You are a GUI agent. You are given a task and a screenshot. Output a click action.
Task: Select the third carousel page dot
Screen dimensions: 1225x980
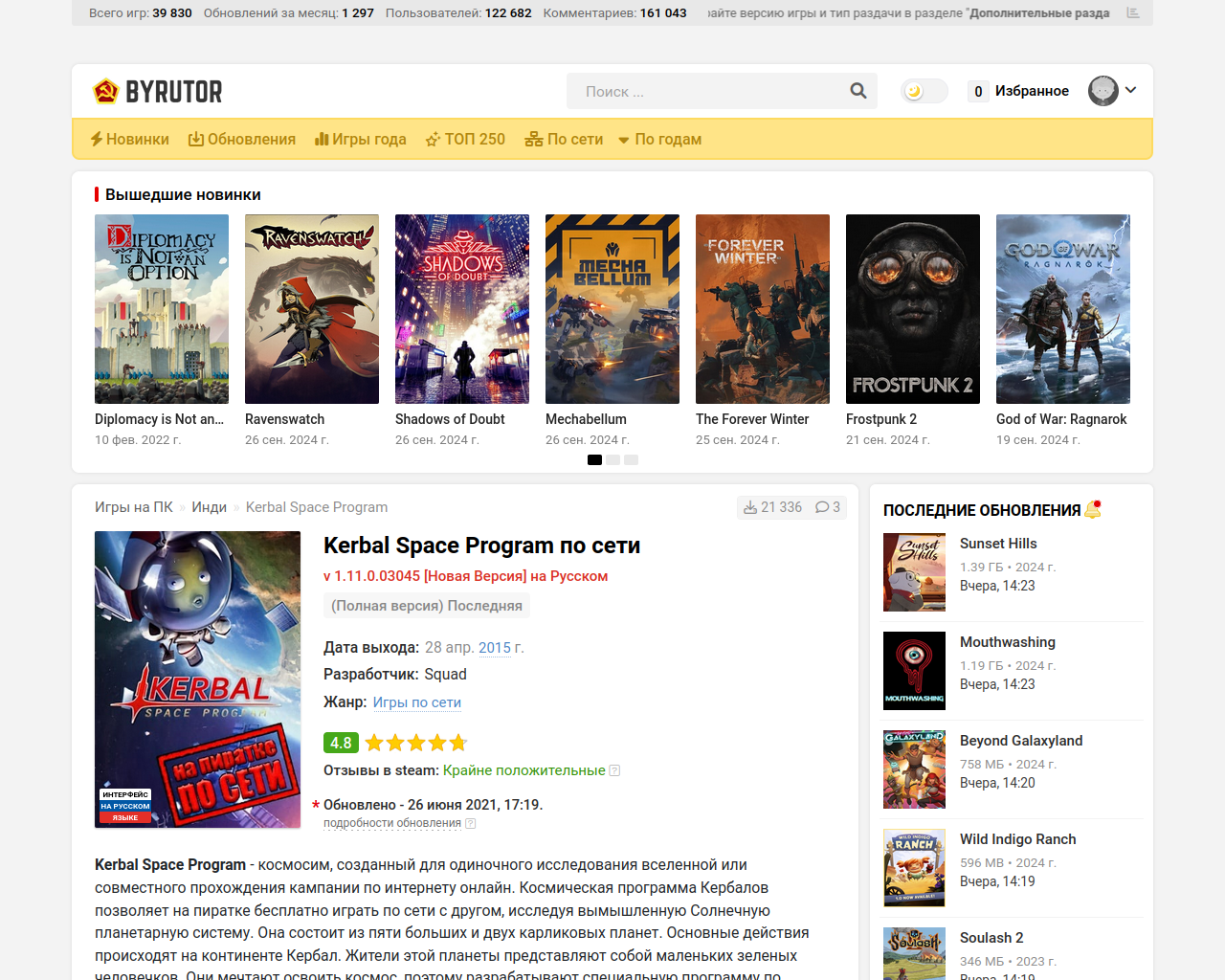(x=631, y=459)
